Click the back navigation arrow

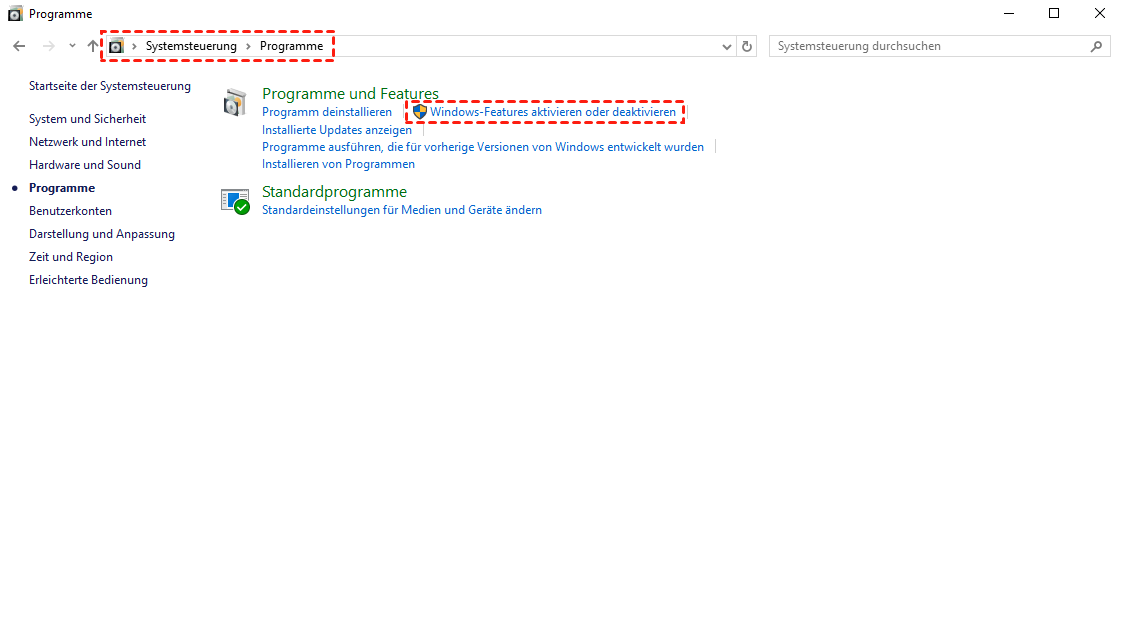click(19, 46)
